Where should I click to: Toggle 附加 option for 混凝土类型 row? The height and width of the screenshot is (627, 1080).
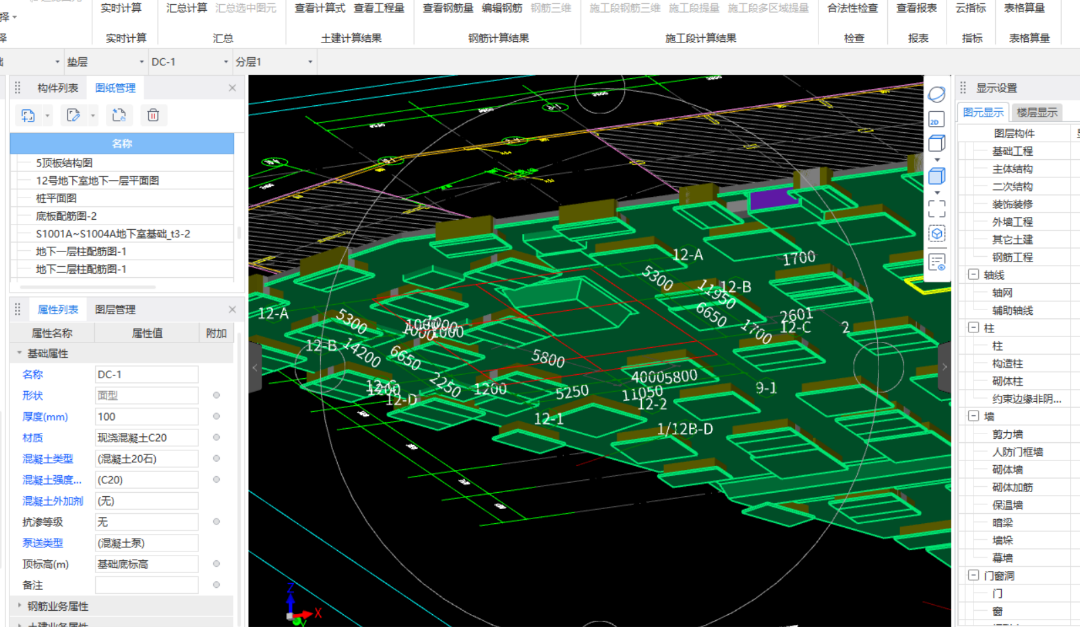pos(216,459)
